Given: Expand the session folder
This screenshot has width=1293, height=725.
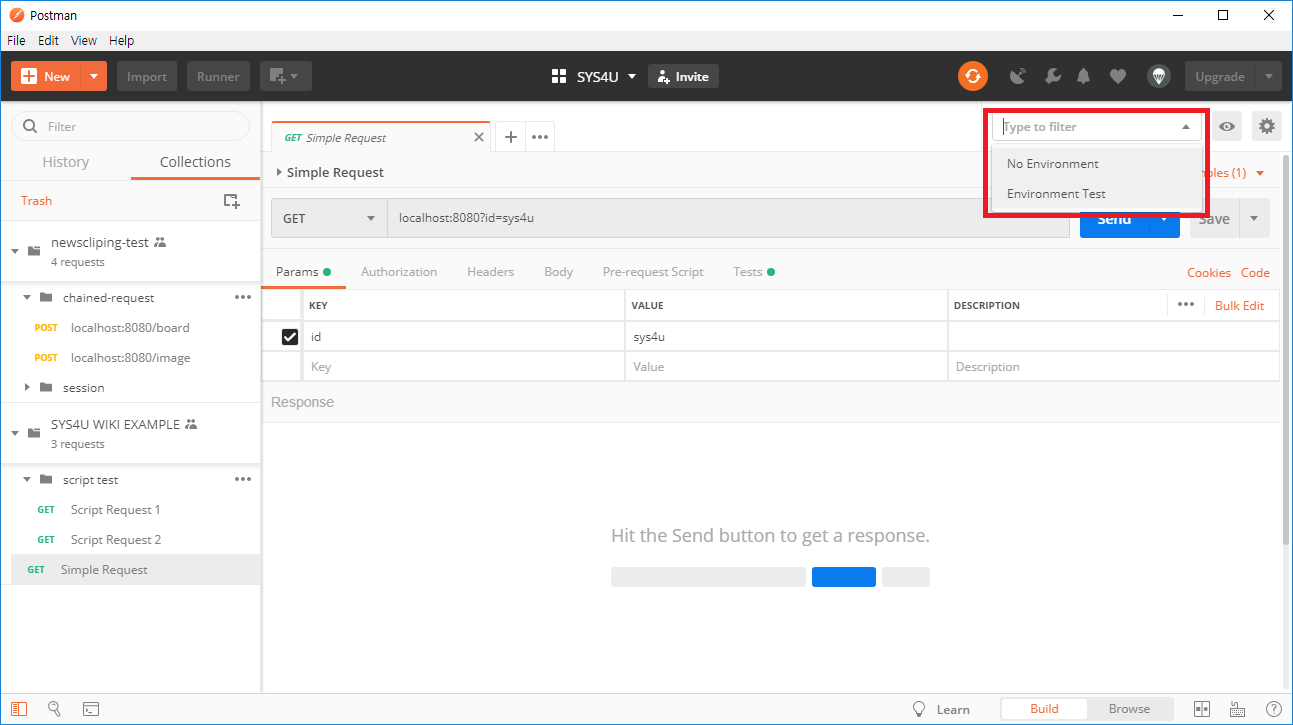Looking at the screenshot, I should (x=27, y=387).
